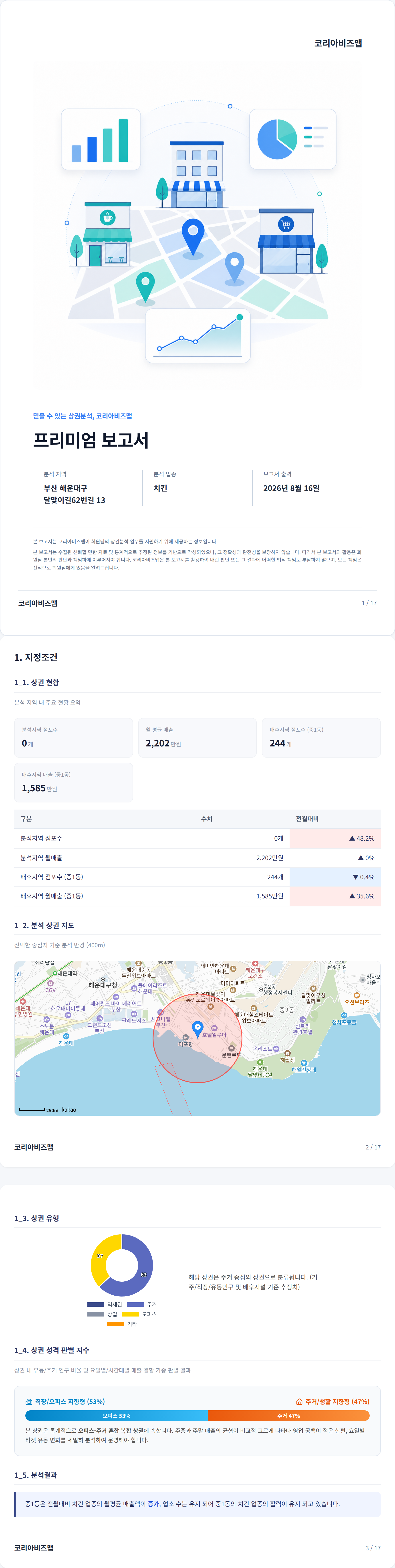Click the 250m scale bar on the map
This screenshot has width=395, height=1568.
point(32,1110)
